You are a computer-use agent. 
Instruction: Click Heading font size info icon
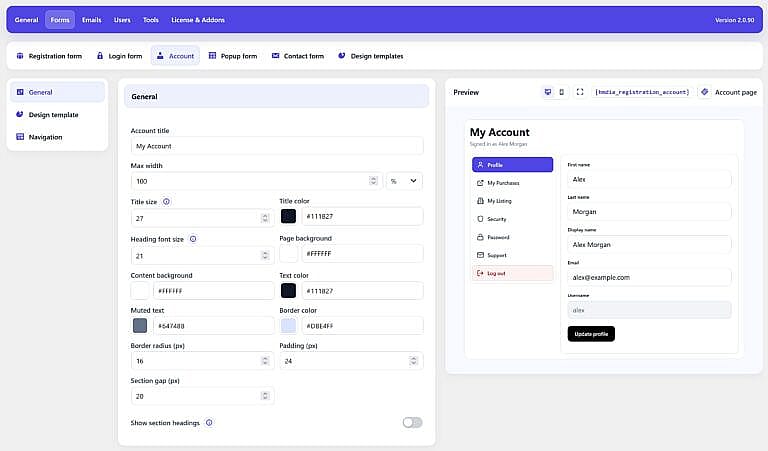(x=193, y=239)
